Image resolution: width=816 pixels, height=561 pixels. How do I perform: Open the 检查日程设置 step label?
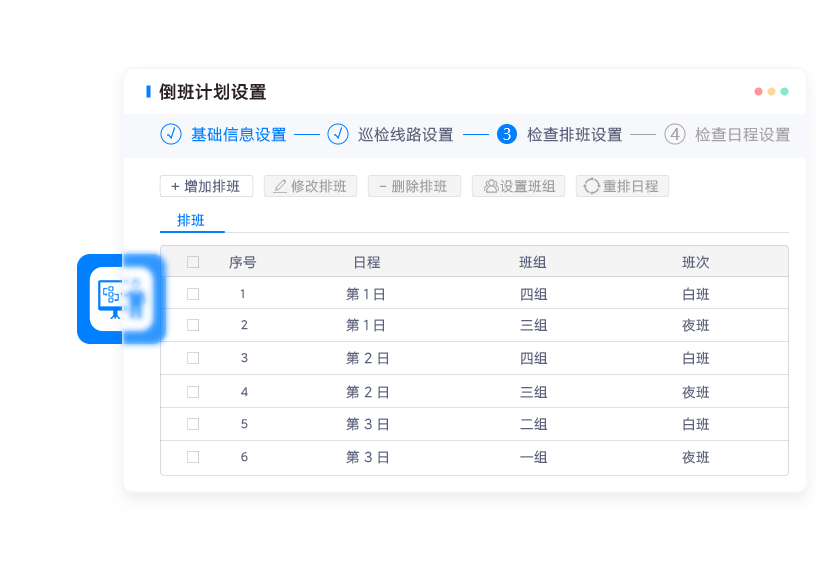tap(742, 134)
